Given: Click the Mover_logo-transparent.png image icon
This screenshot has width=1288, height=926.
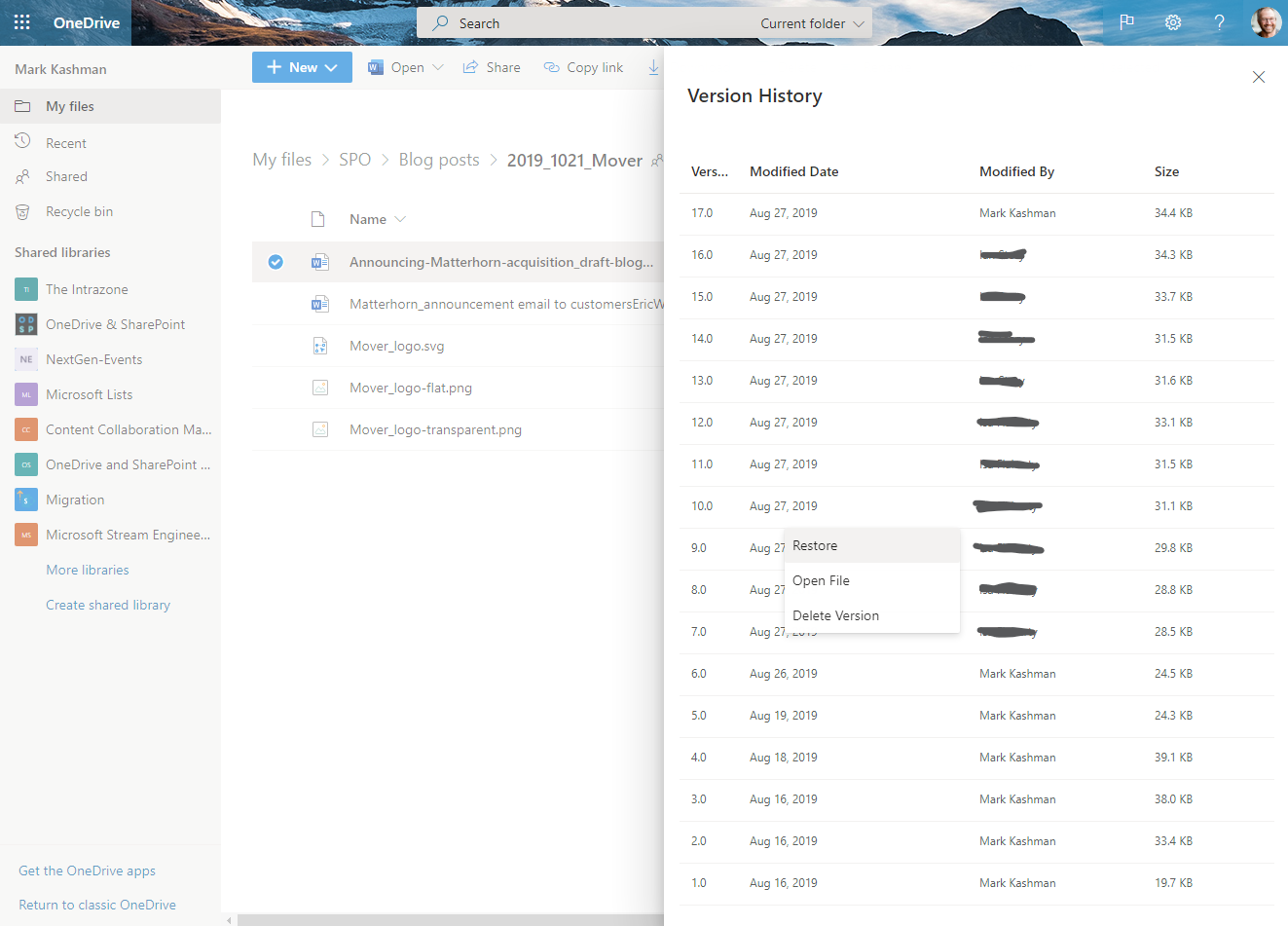Looking at the screenshot, I should (x=319, y=429).
